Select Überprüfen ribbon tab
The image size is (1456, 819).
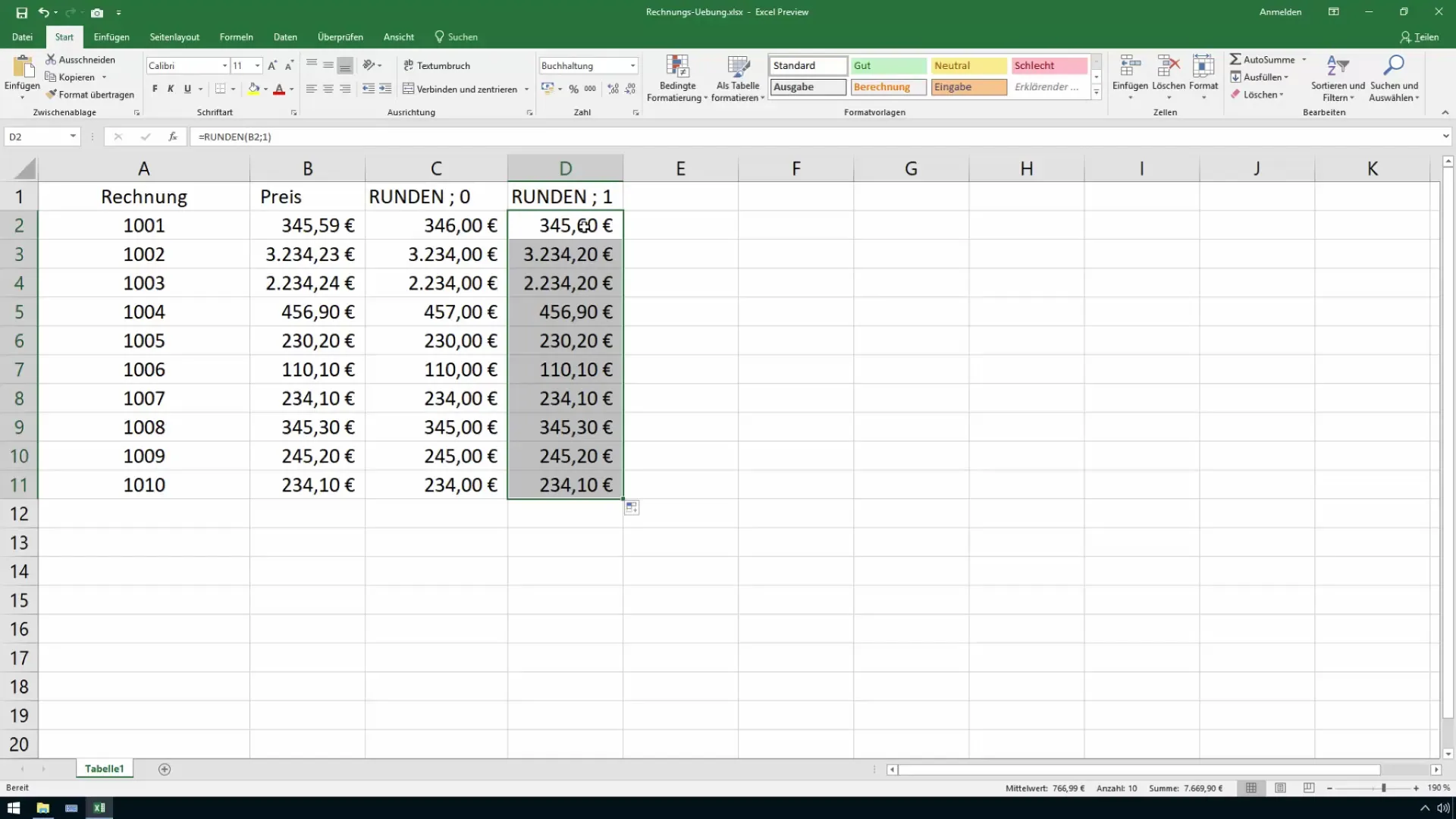[x=340, y=37]
